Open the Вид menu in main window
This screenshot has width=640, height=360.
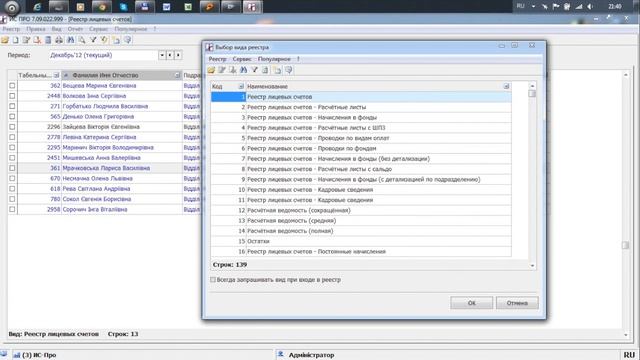pos(56,29)
